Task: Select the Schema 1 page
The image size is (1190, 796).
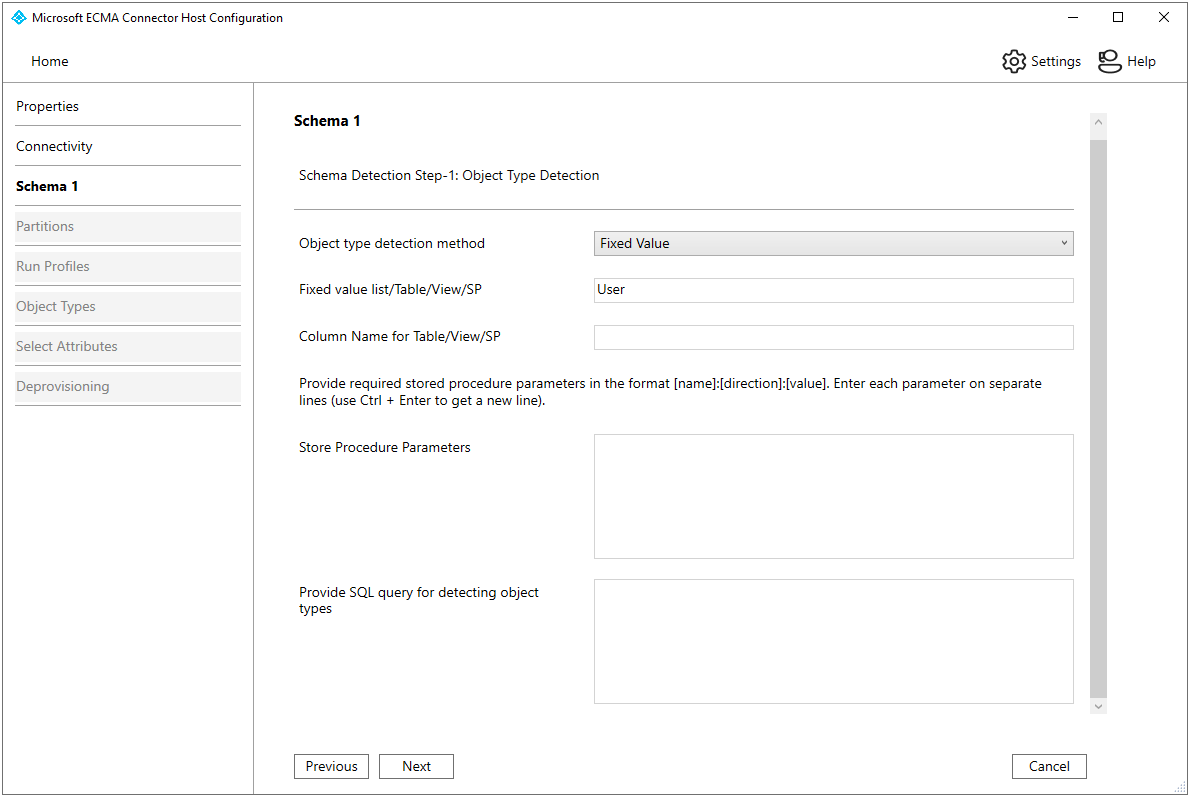Action: pyautogui.click(x=47, y=186)
